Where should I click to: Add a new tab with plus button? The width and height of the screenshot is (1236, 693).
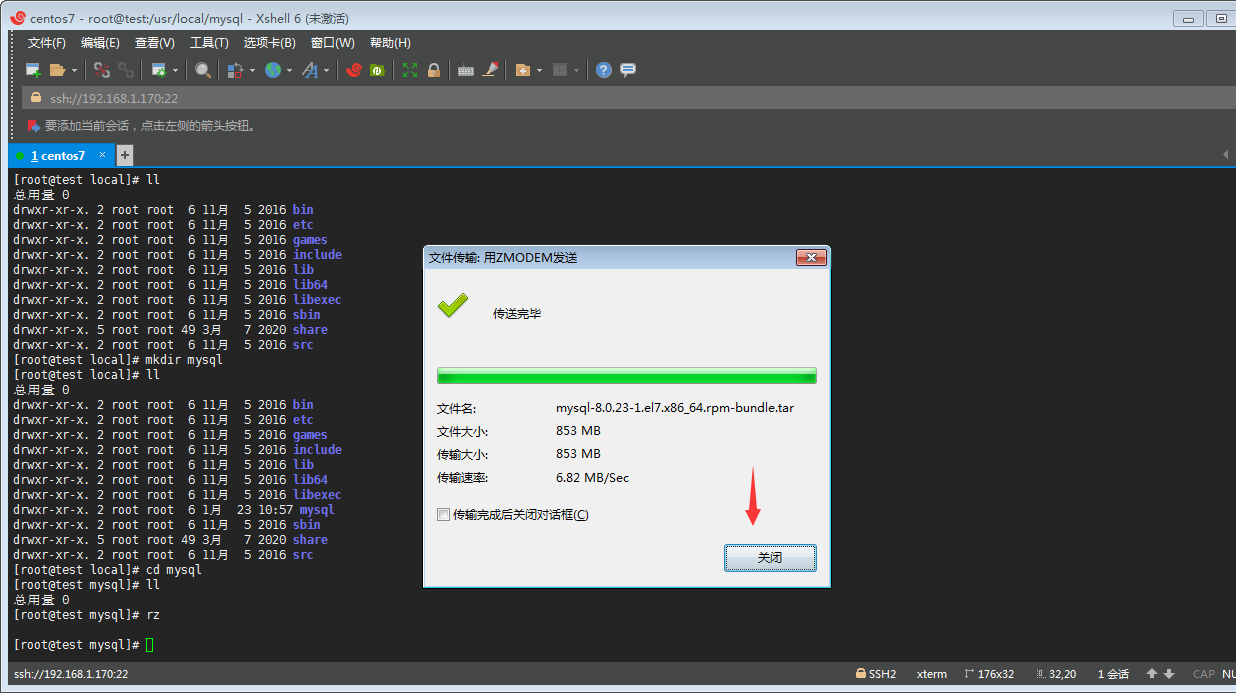point(125,155)
